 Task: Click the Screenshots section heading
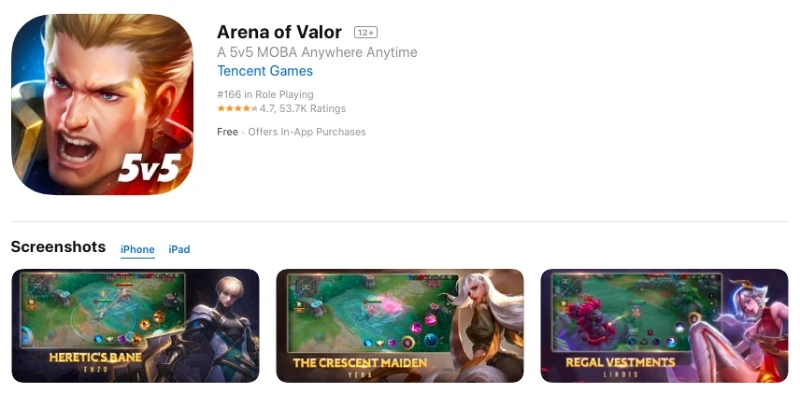tap(58, 247)
